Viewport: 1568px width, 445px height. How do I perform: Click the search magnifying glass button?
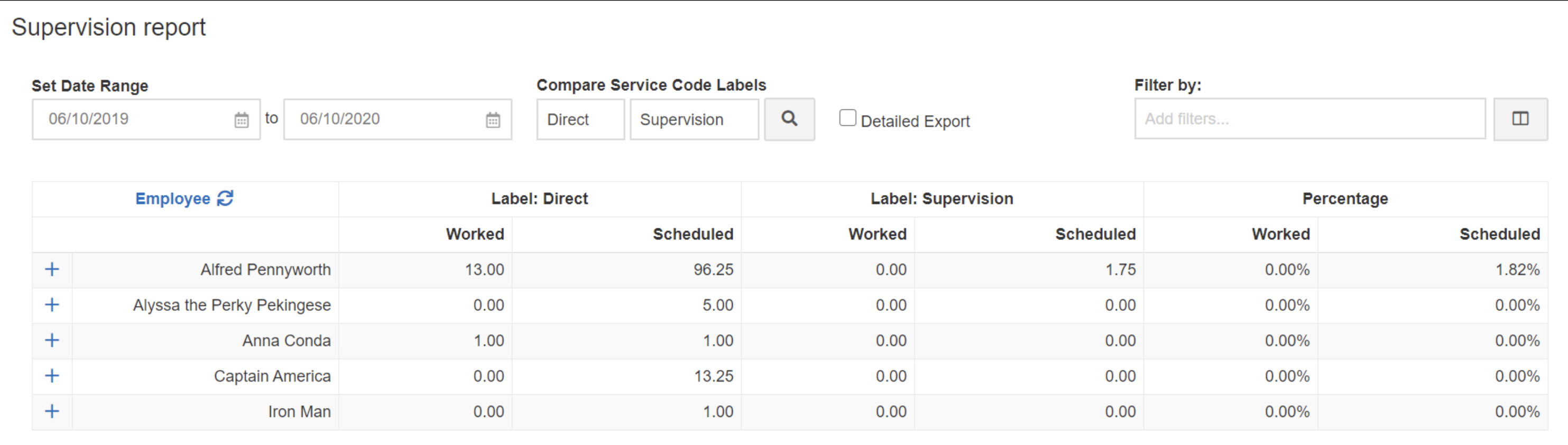coord(789,119)
